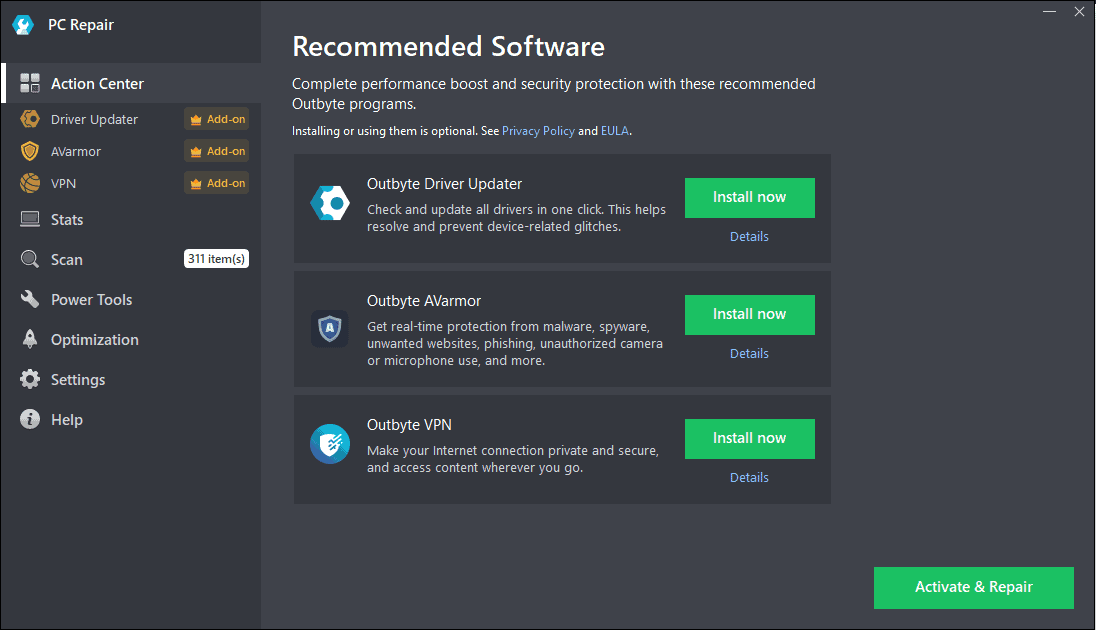Install Outbyte Driver Updater now
Viewport: 1096px width, 630px height.
click(x=749, y=198)
